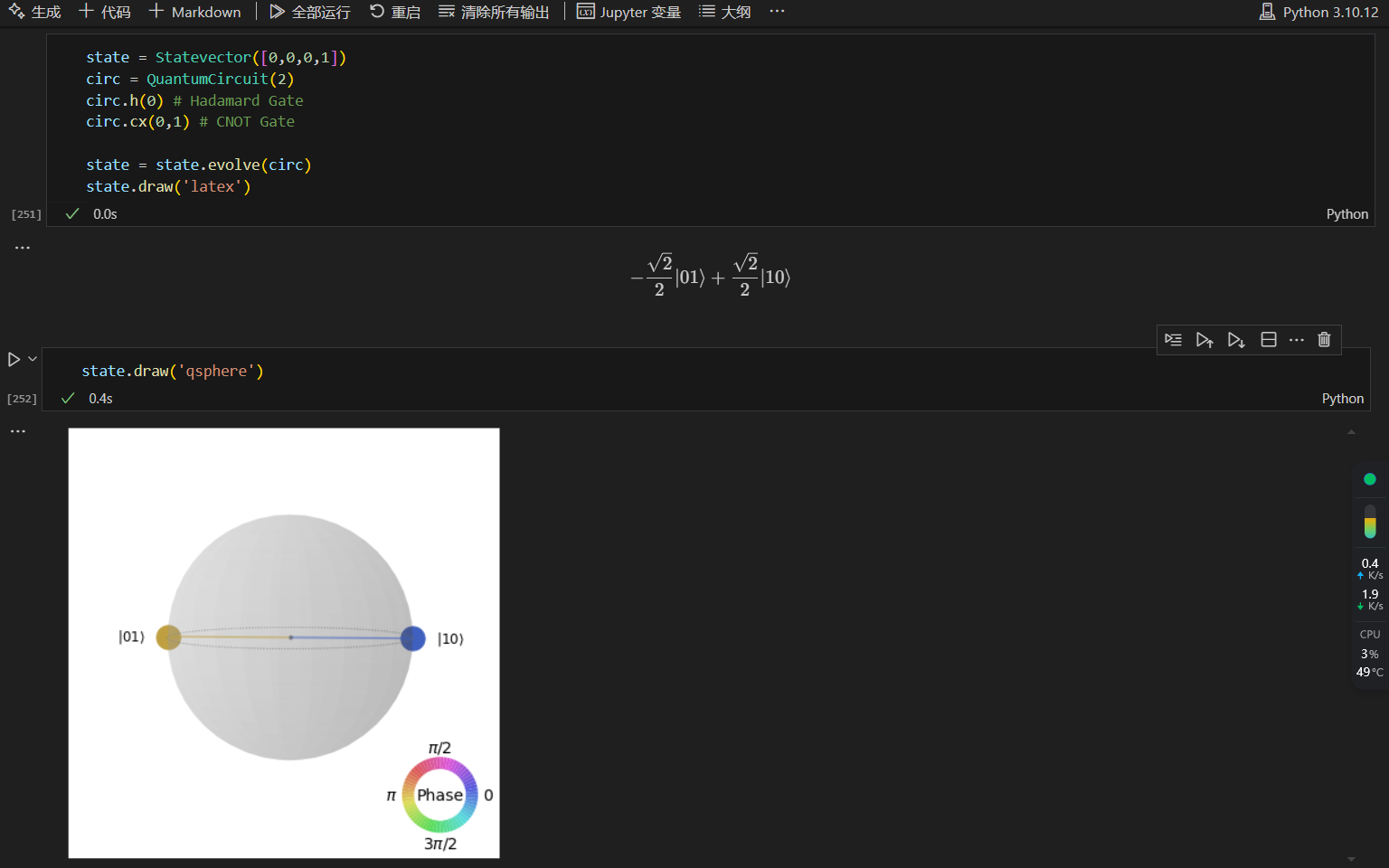The width and height of the screenshot is (1389, 868).
Task: Add a new code cell with 代码
Action: click(105, 12)
